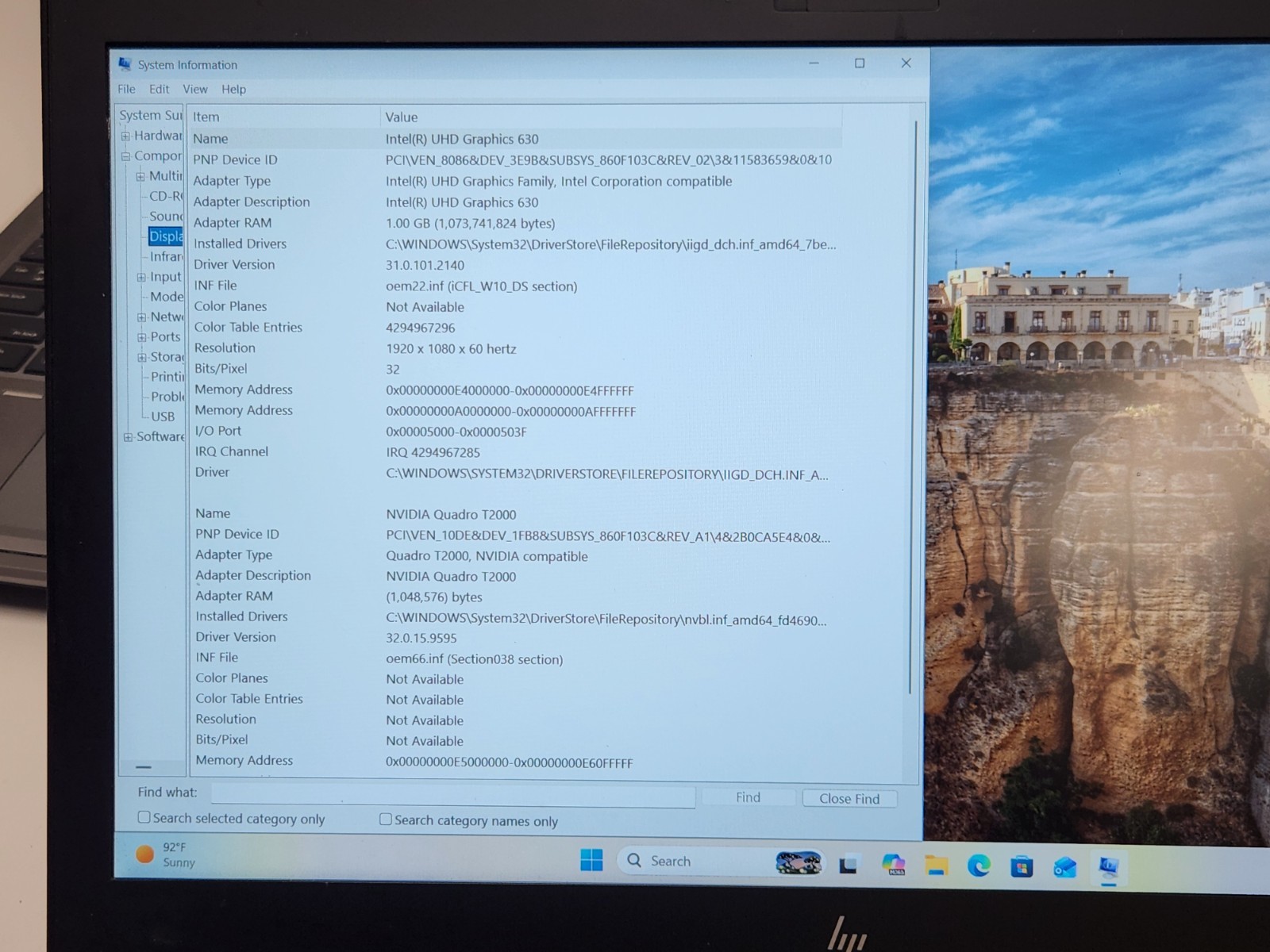Toggle Search category names only checkbox

click(x=386, y=820)
